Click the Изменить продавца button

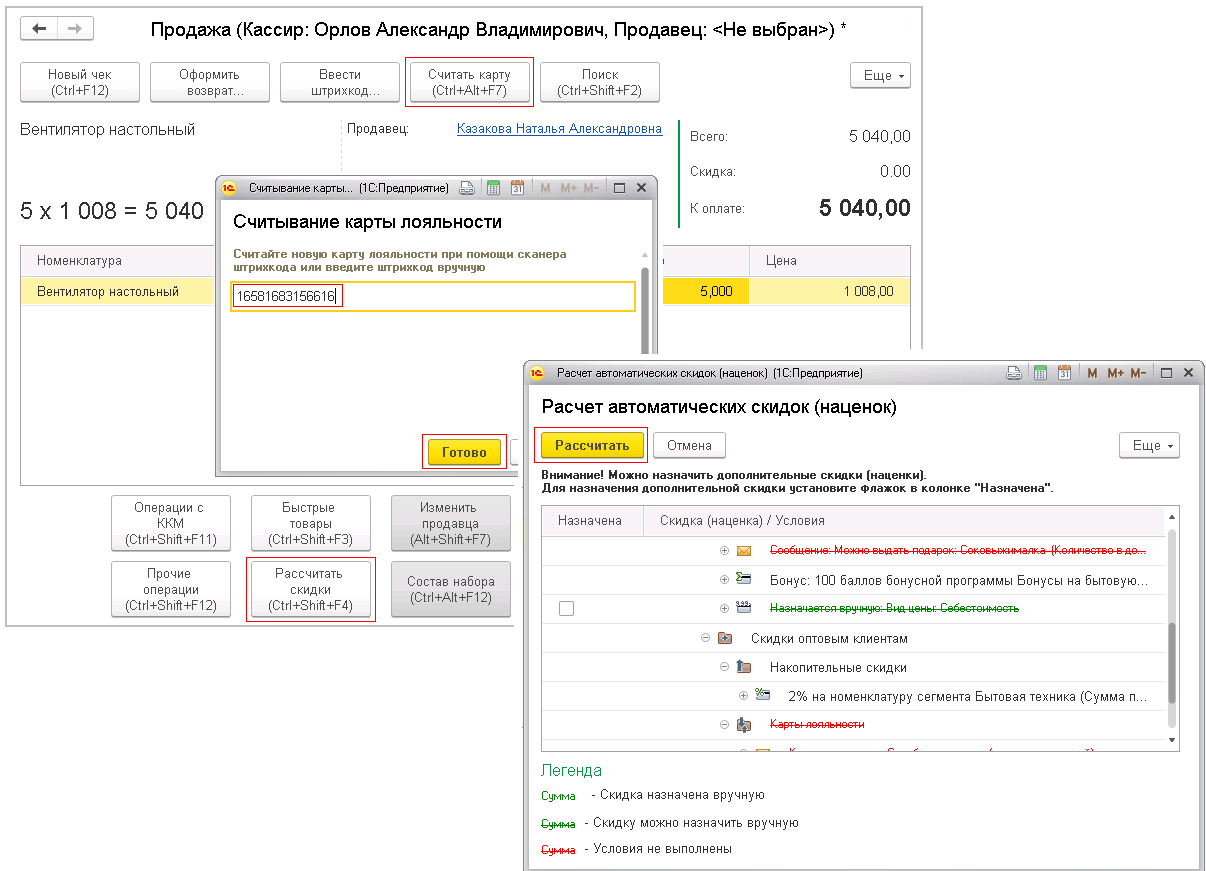(x=449, y=524)
